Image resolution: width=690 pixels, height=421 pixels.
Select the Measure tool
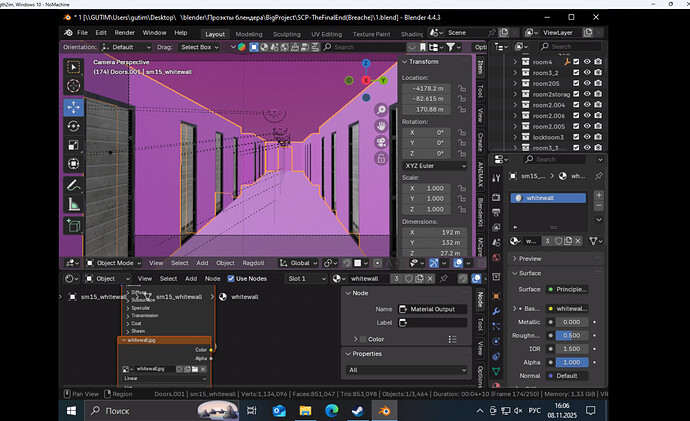click(x=73, y=205)
